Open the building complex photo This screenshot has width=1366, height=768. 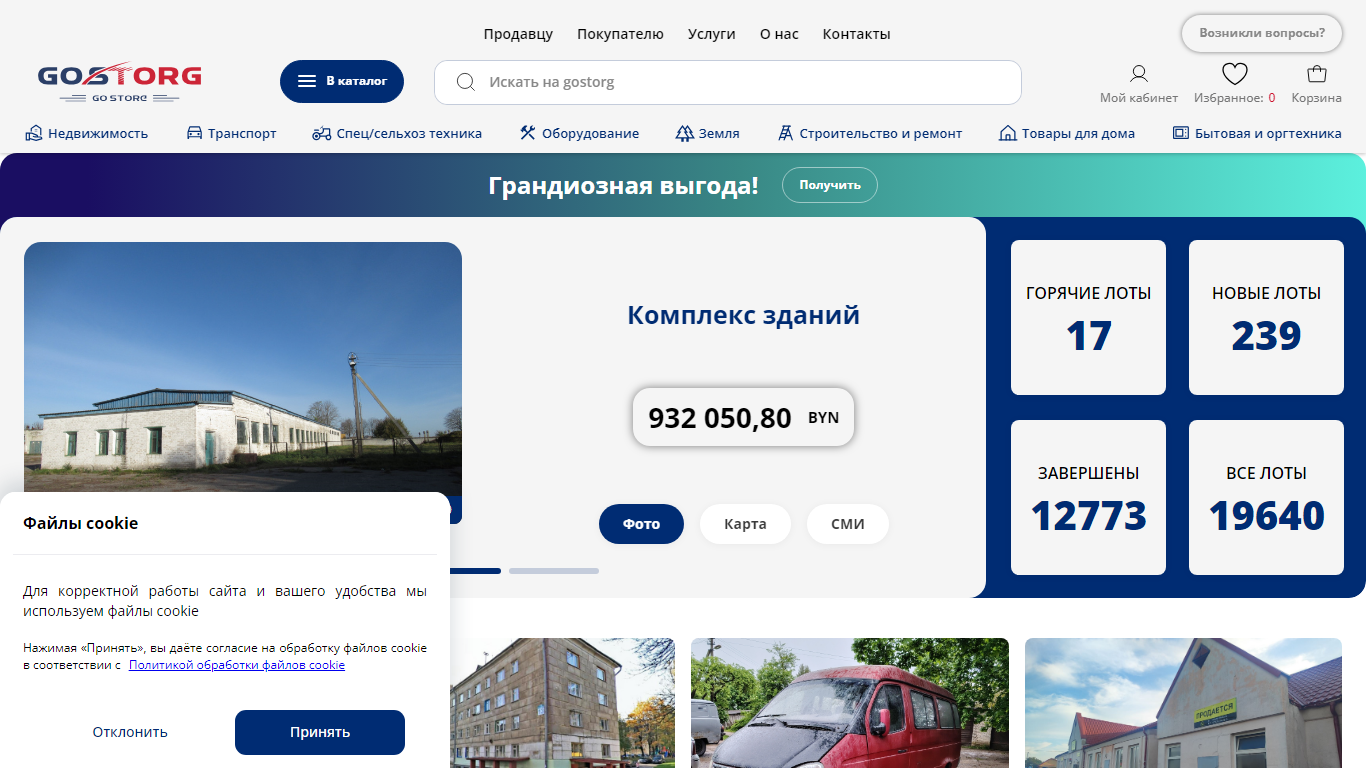pyautogui.click(x=243, y=367)
